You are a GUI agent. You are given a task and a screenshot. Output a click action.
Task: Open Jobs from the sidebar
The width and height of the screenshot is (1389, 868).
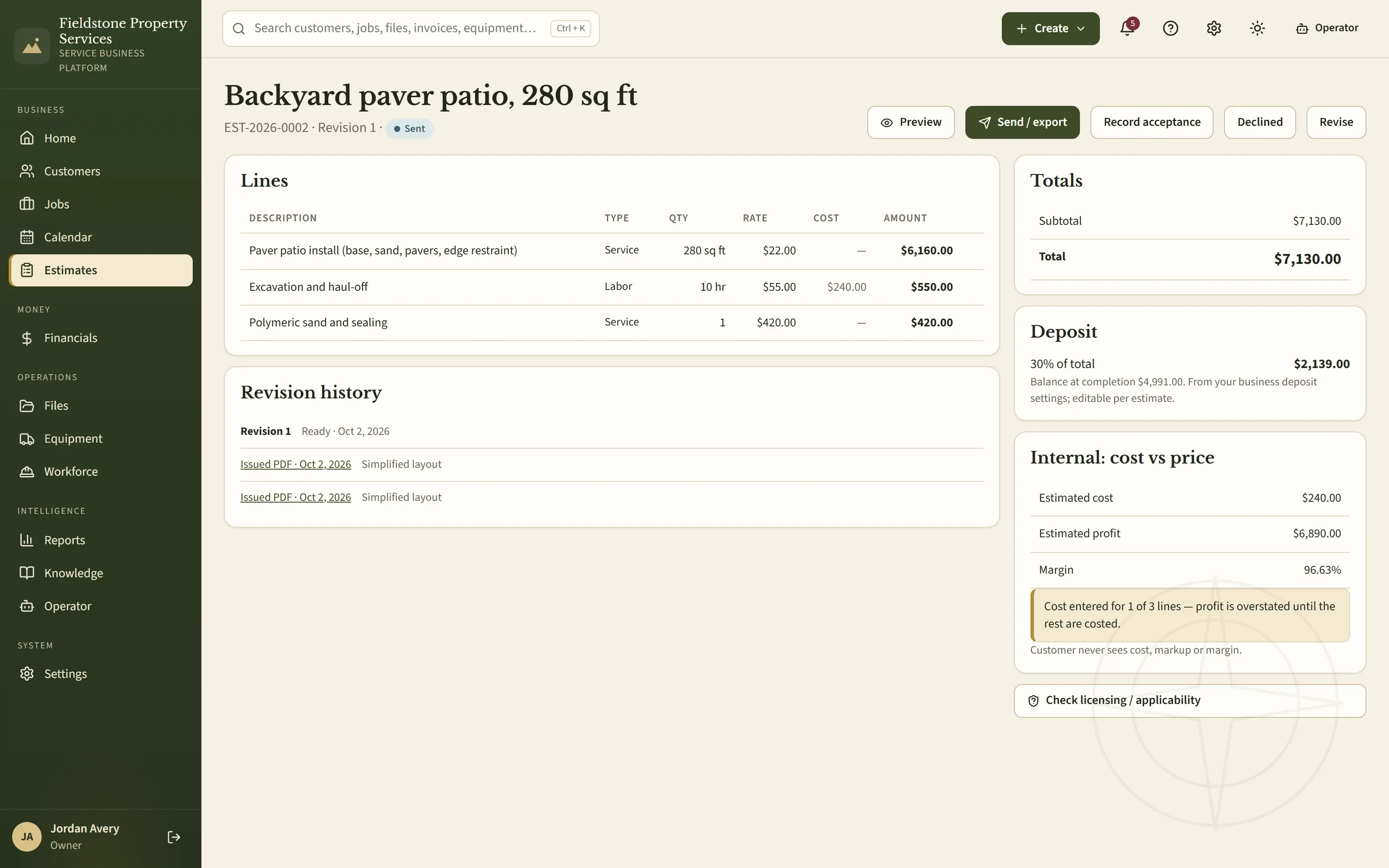(x=100, y=204)
